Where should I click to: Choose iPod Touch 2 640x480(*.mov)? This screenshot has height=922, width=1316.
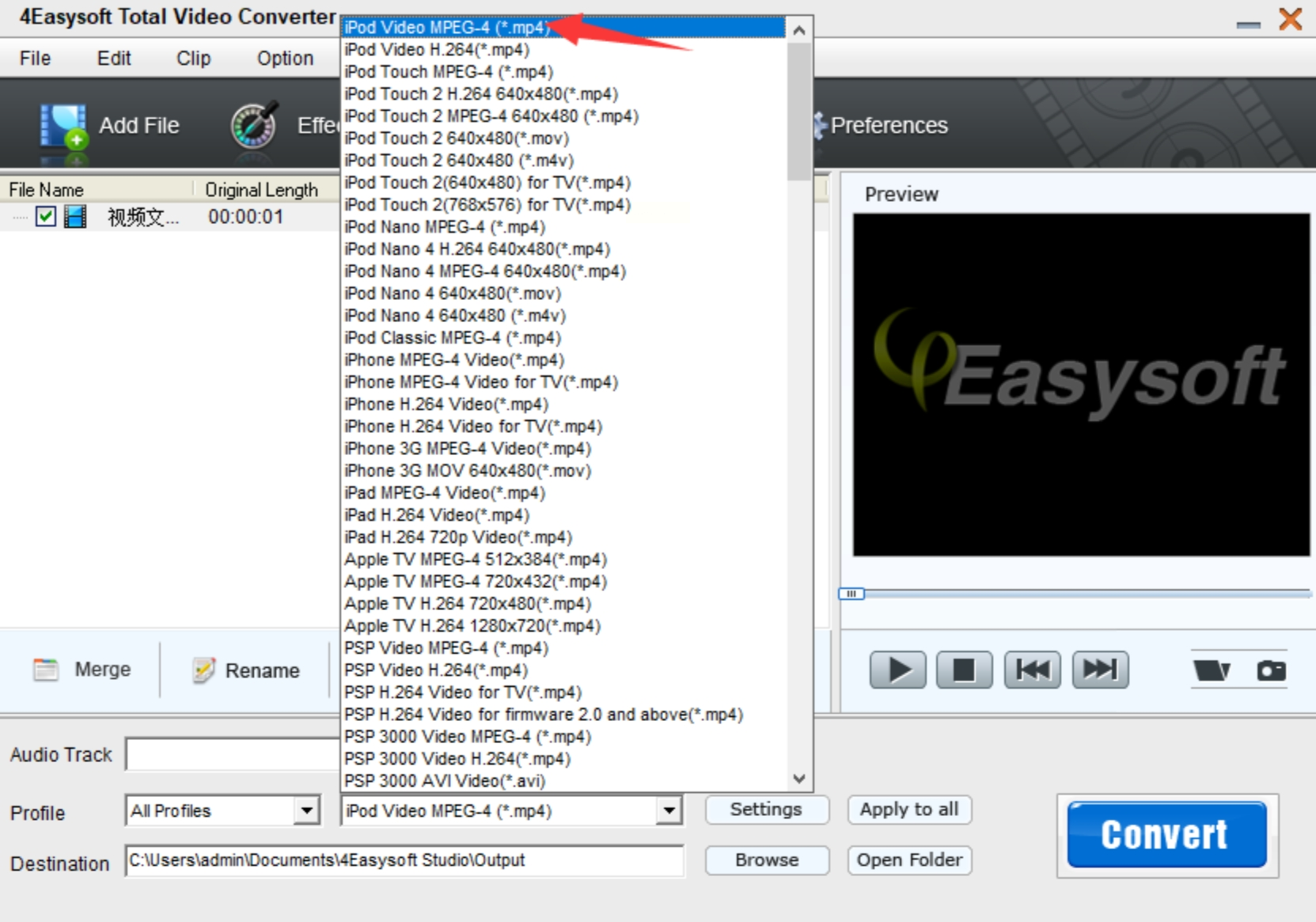tap(563, 138)
